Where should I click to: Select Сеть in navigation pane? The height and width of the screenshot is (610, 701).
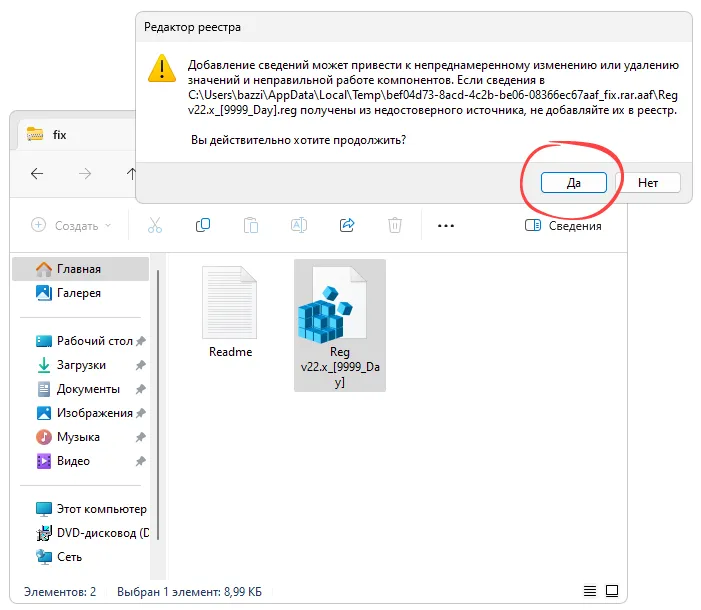click(x=59, y=557)
